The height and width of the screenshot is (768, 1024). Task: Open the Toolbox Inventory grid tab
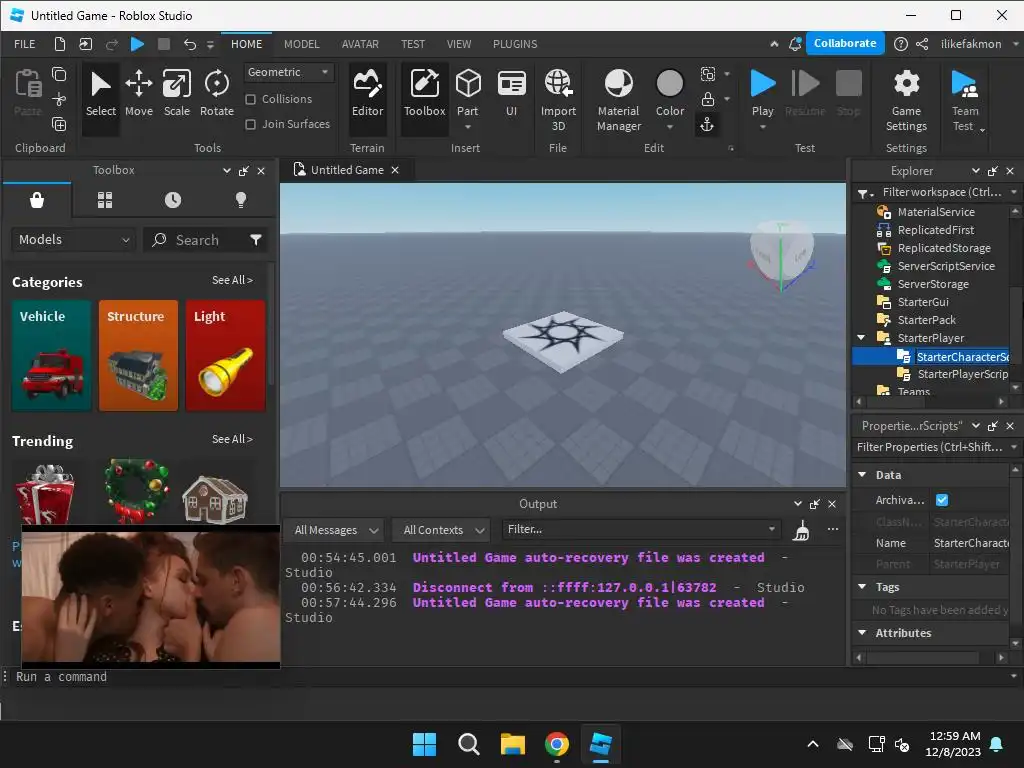point(104,200)
